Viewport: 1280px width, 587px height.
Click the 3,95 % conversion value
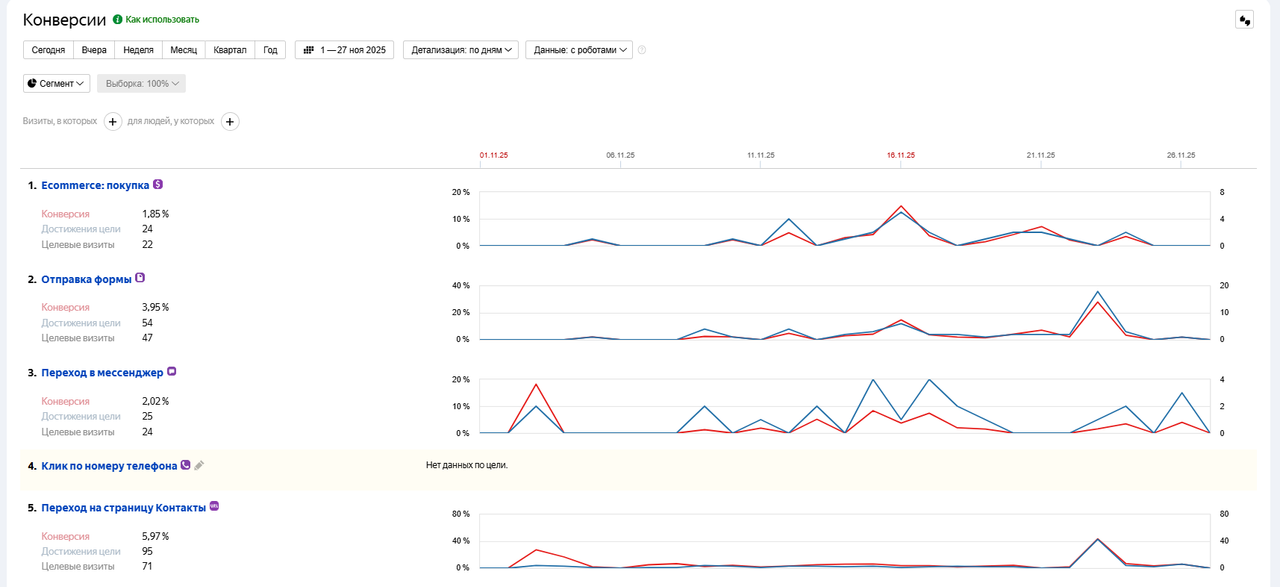point(155,308)
